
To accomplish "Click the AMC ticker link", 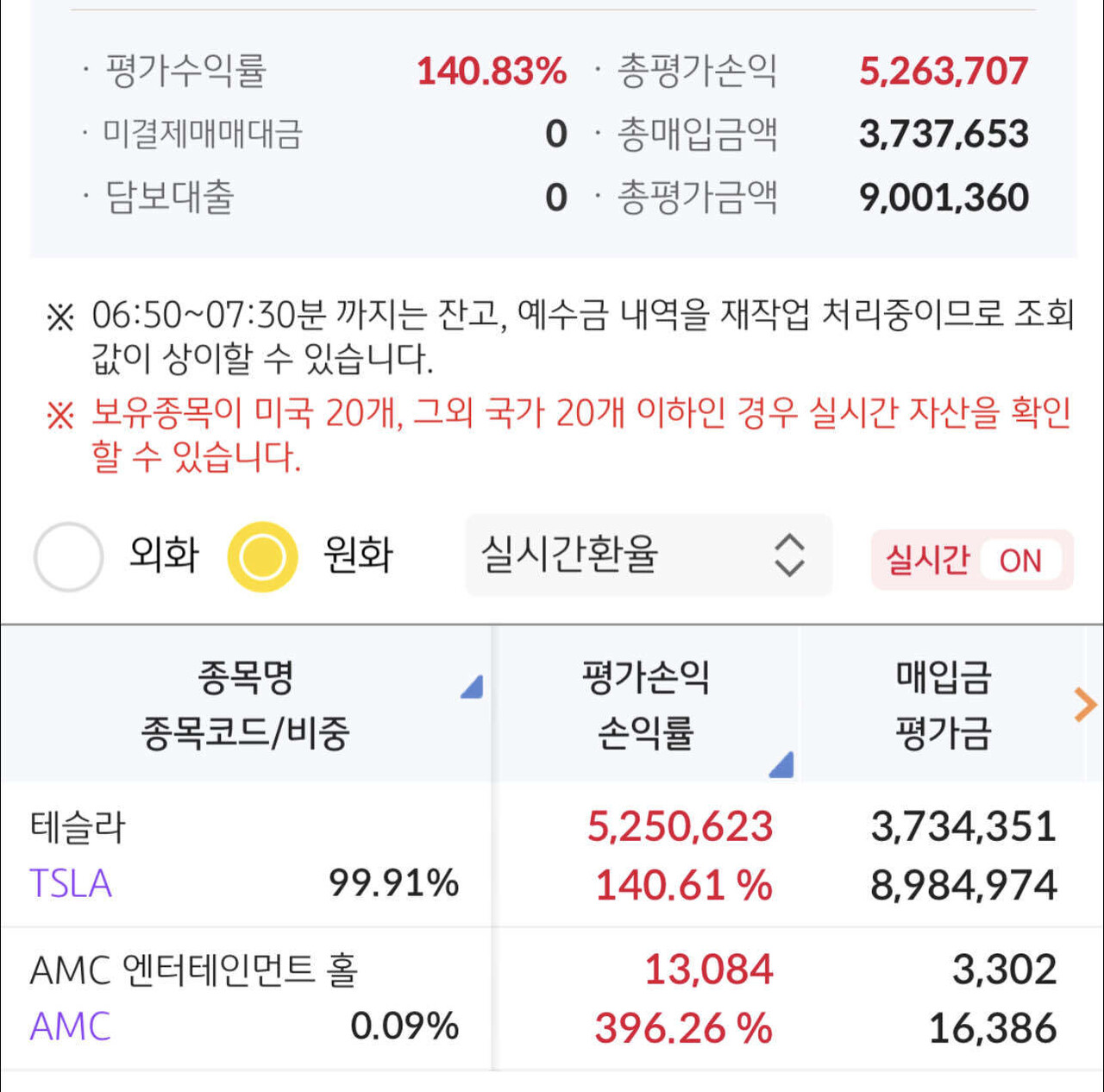I will coord(69,1026).
